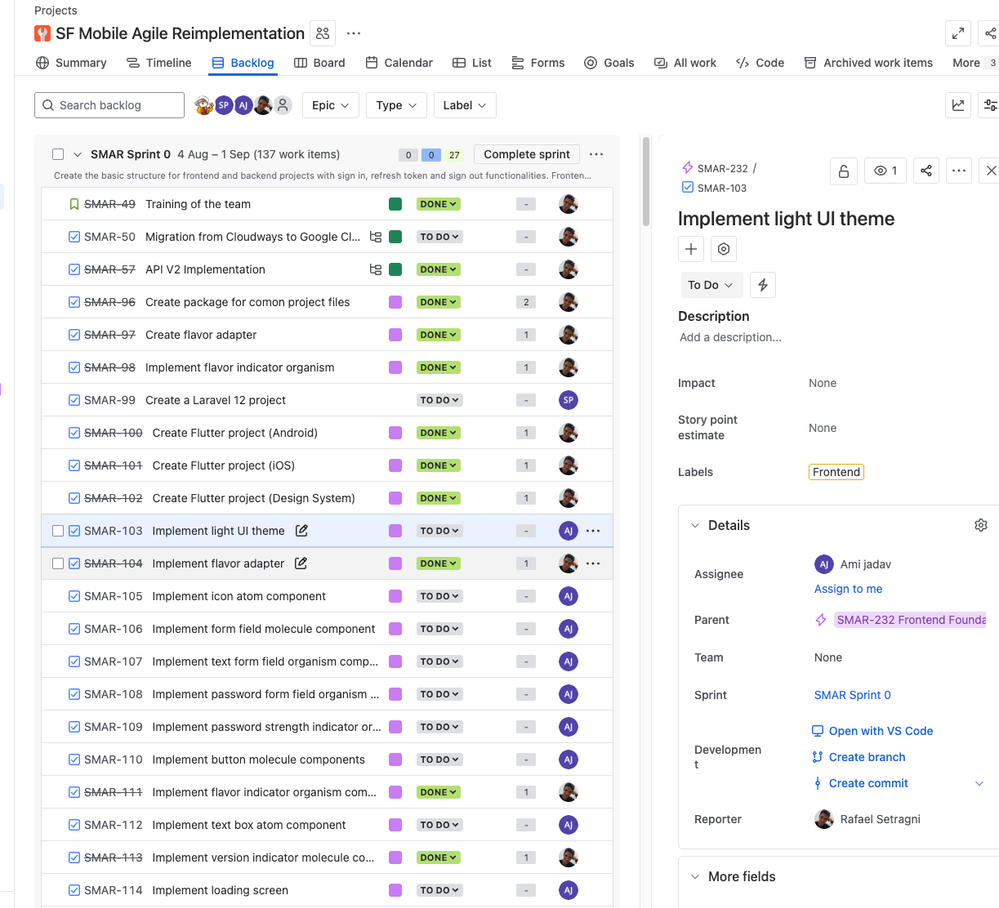This screenshot has height=908, width=999.
Task: Select the SMAR Sprint 0 checkbox
Action: pyautogui.click(x=58, y=154)
